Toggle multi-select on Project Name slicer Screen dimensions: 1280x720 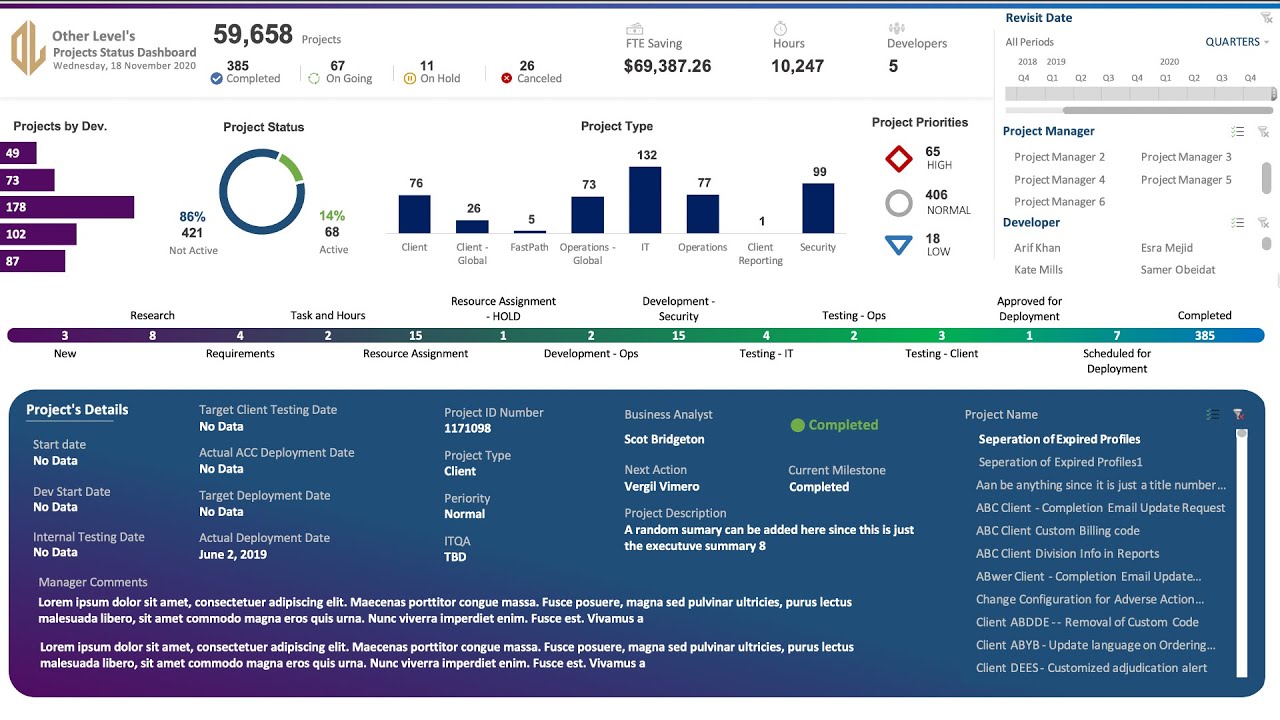(x=1213, y=414)
